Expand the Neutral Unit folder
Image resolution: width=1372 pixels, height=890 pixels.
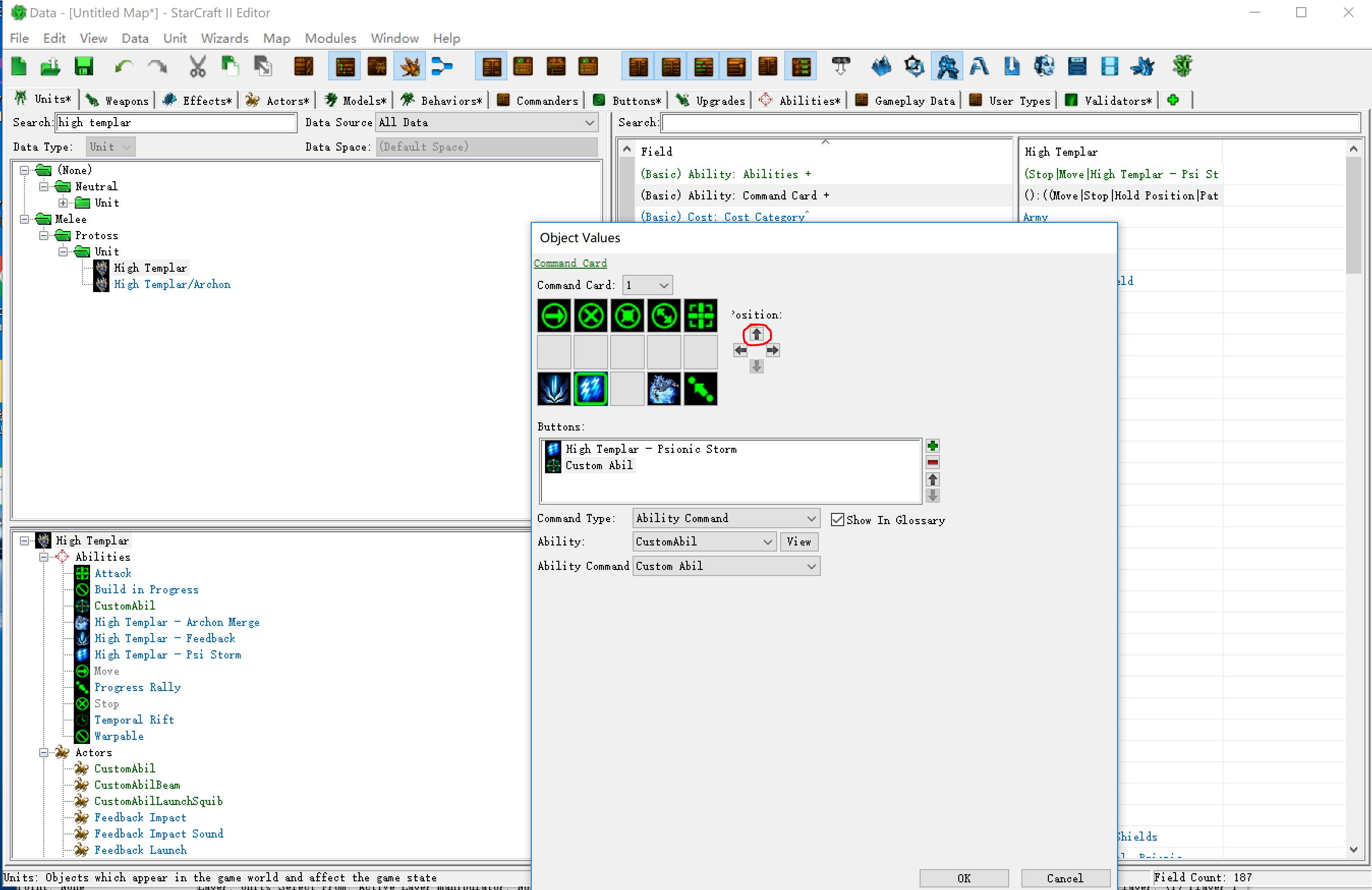64,203
